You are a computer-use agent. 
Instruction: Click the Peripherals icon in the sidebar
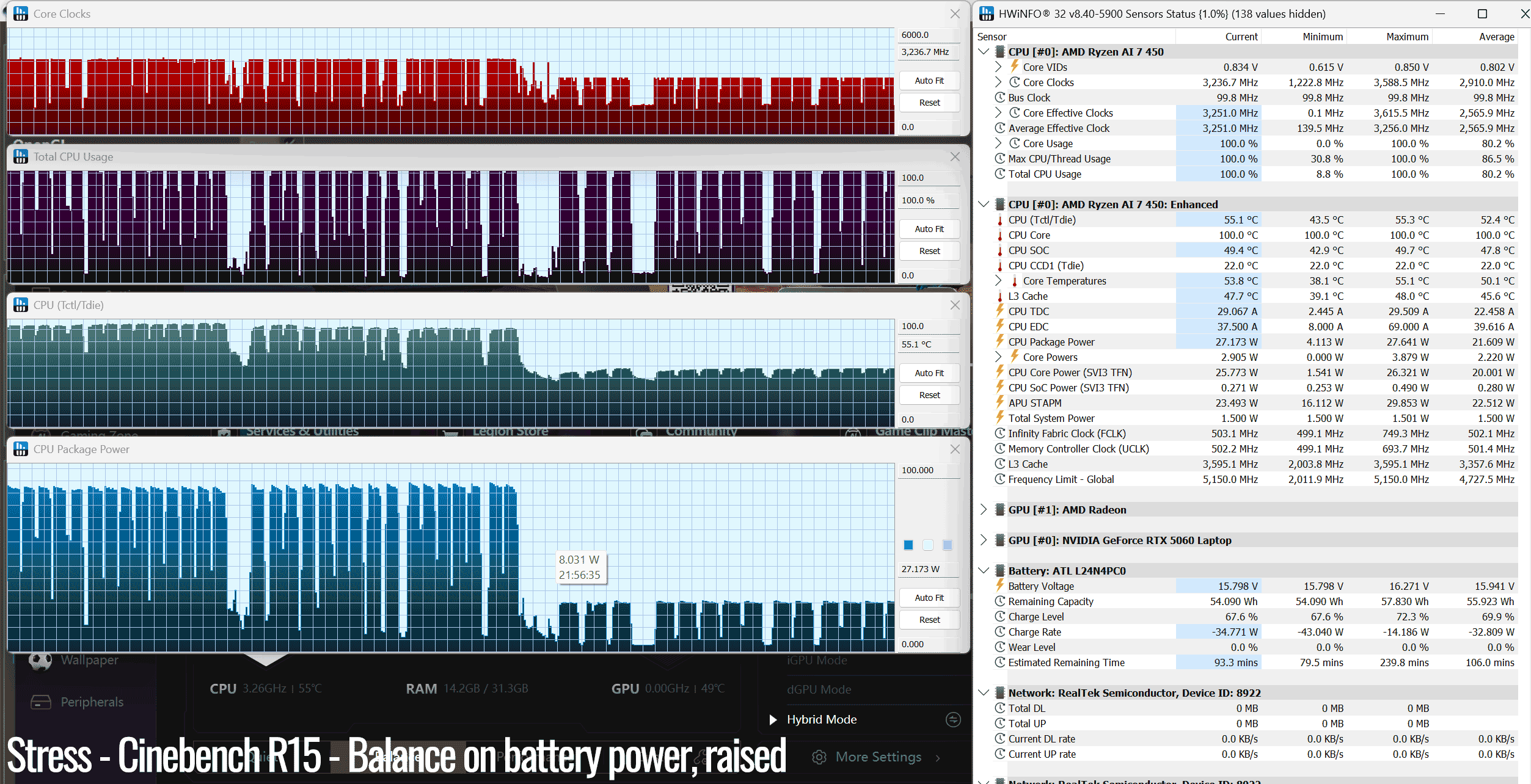pyautogui.click(x=41, y=702)
